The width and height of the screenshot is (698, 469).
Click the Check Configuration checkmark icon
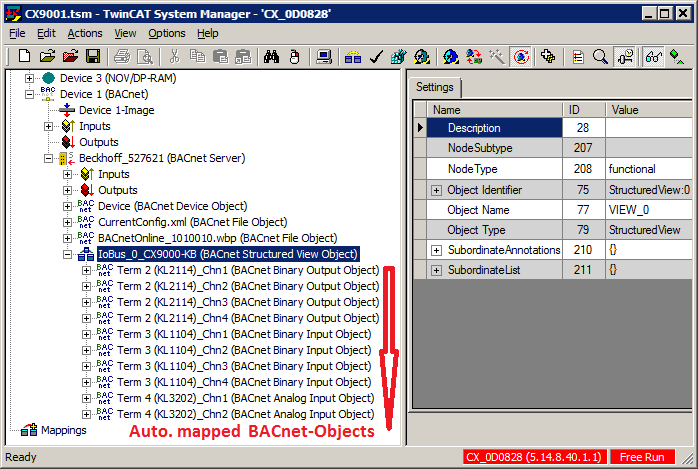tap(376, 57)
